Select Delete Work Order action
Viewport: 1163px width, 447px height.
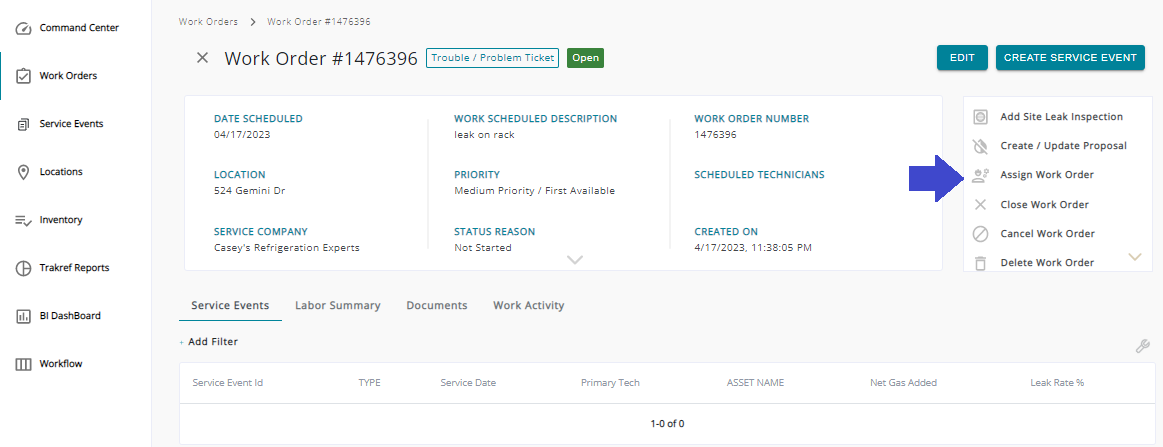(1047, 262)
